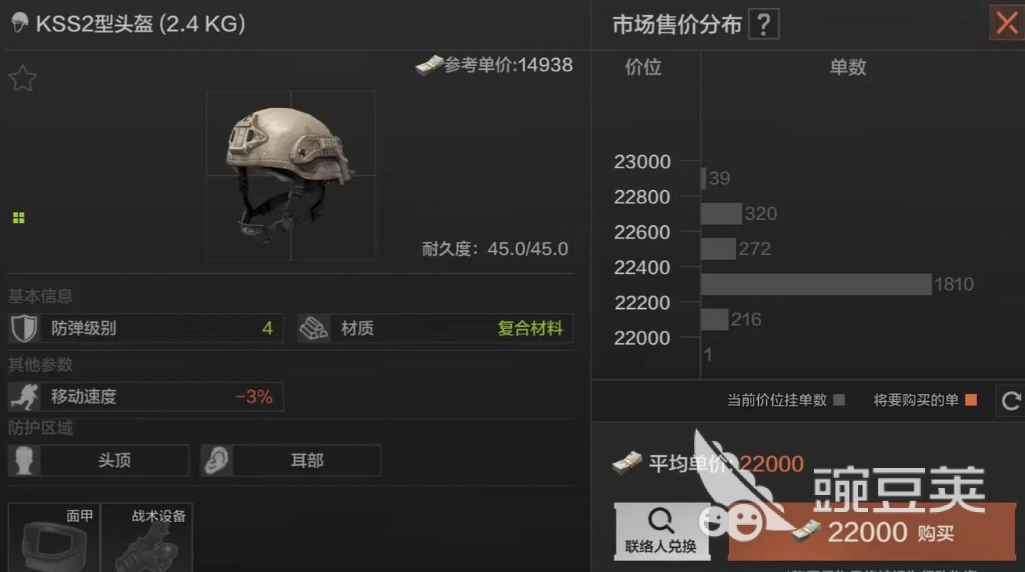This screenshot has height=572, width=1025.
Task: Open the 面甲 attachment slot
Action: click(54, 537)
